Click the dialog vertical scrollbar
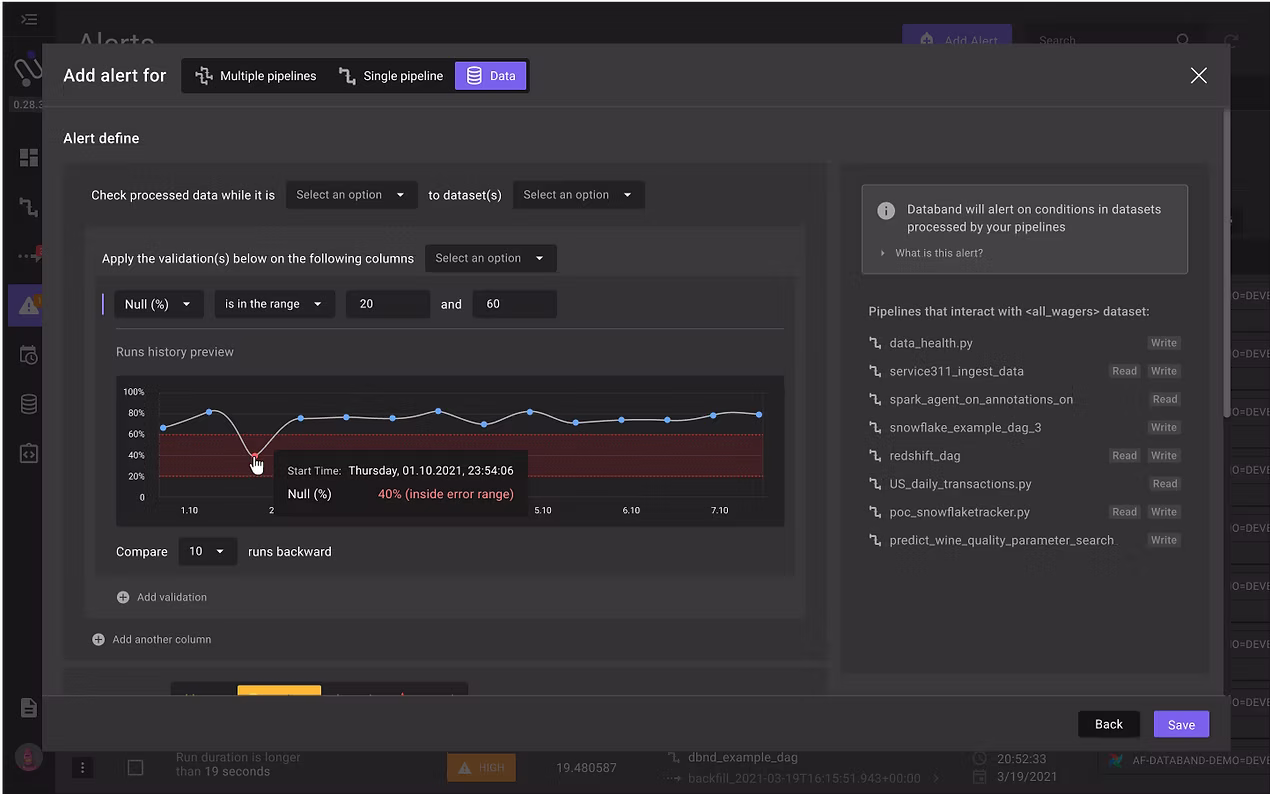This screenshot has width=1270, height=794. [1226, 264]
